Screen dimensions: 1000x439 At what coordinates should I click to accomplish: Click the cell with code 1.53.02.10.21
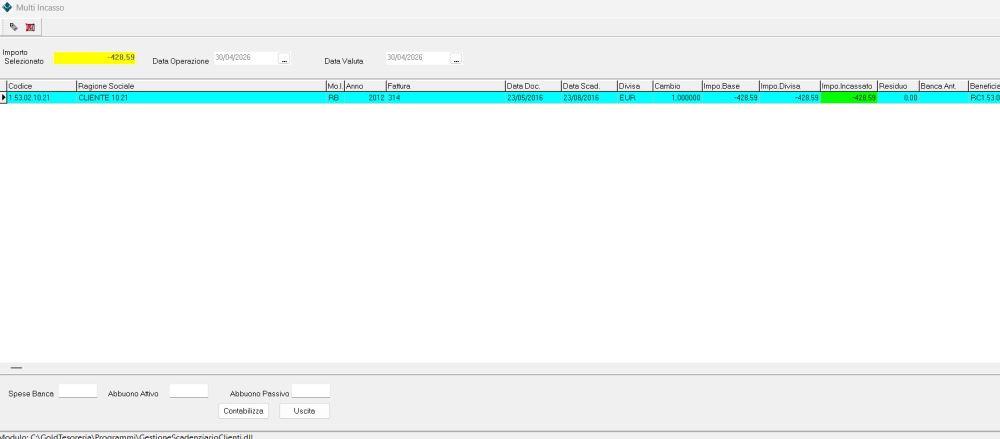coord(41,98)
